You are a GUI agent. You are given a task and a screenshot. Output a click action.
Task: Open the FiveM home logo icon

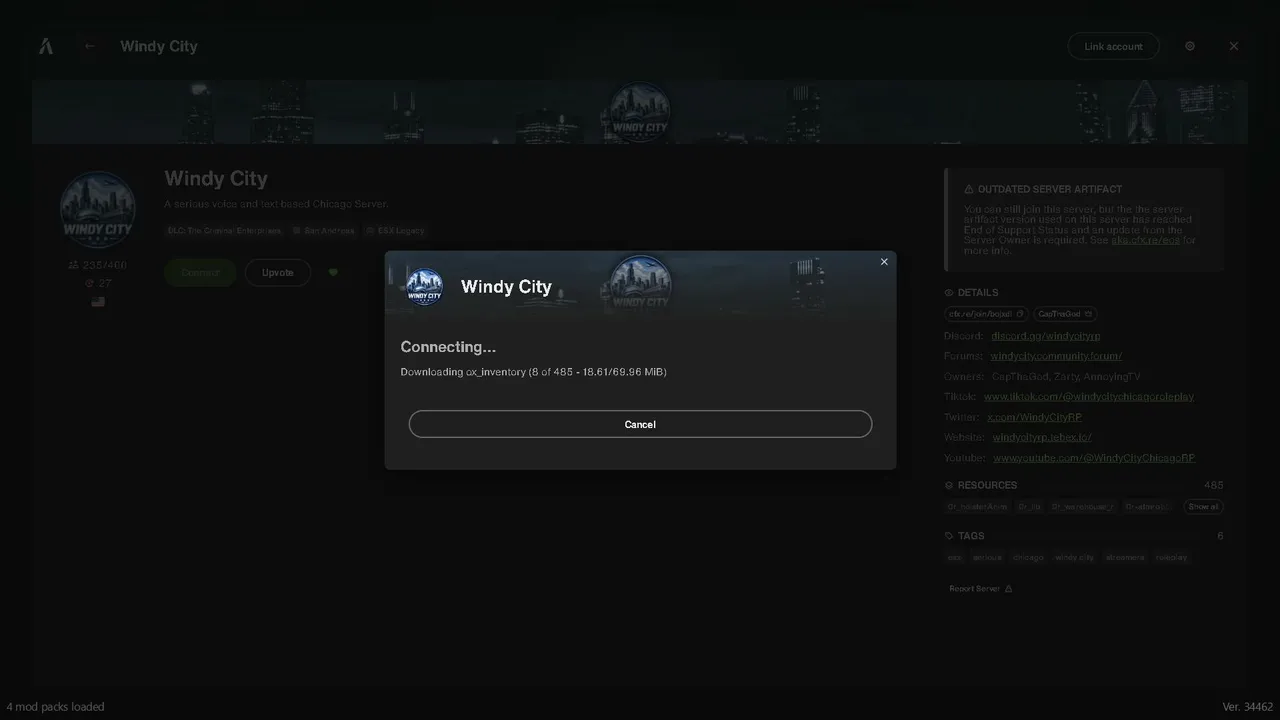46,46
